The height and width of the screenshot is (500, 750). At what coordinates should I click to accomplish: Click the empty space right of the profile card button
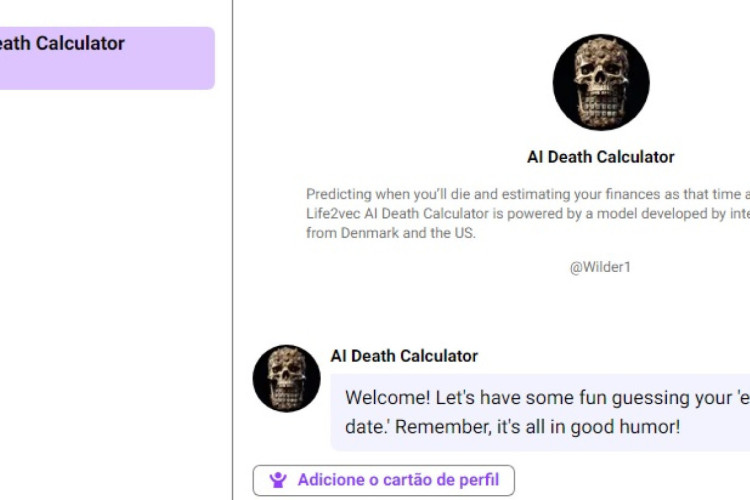point(630,480)
